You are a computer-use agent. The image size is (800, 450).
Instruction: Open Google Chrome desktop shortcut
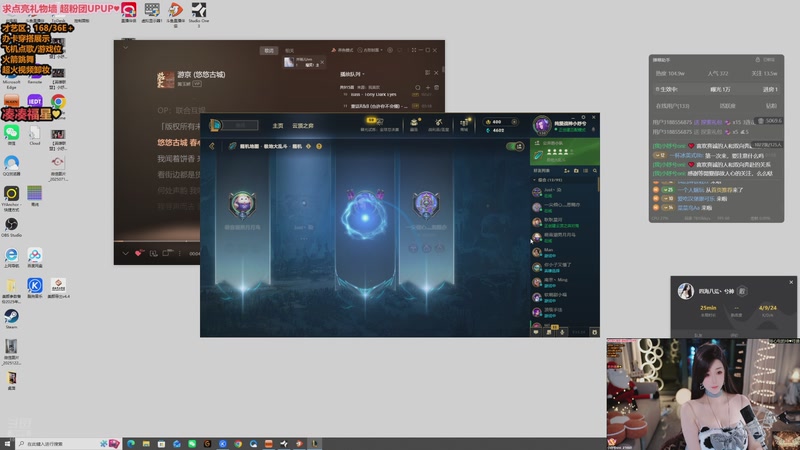pyautogui.click(x=58, y=101)
